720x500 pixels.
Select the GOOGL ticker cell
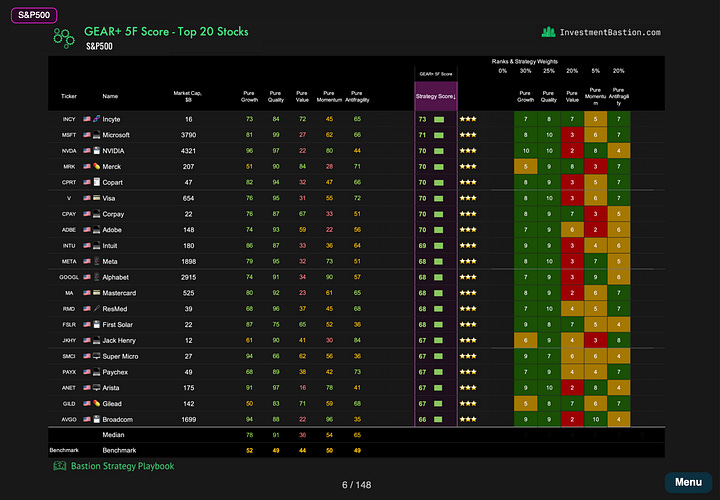pos(68,277)
